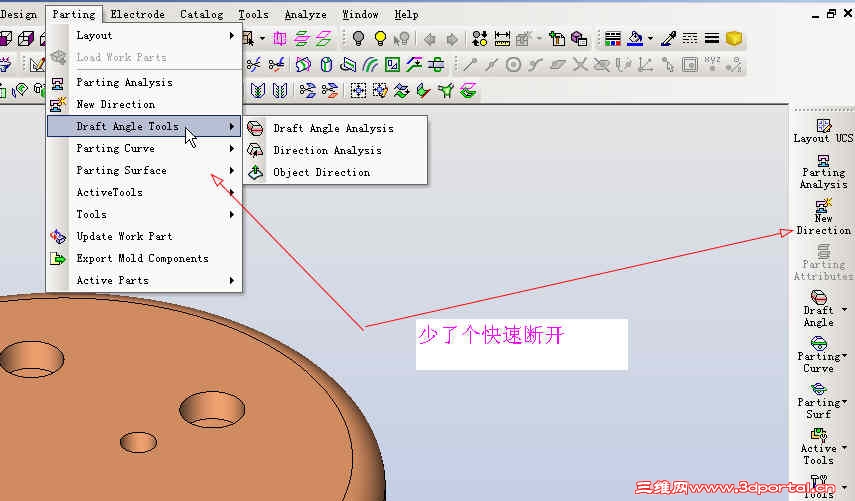Screen dimensions: 855x501
Task: Click the thick line weight icon
Action: pos(712,38)
